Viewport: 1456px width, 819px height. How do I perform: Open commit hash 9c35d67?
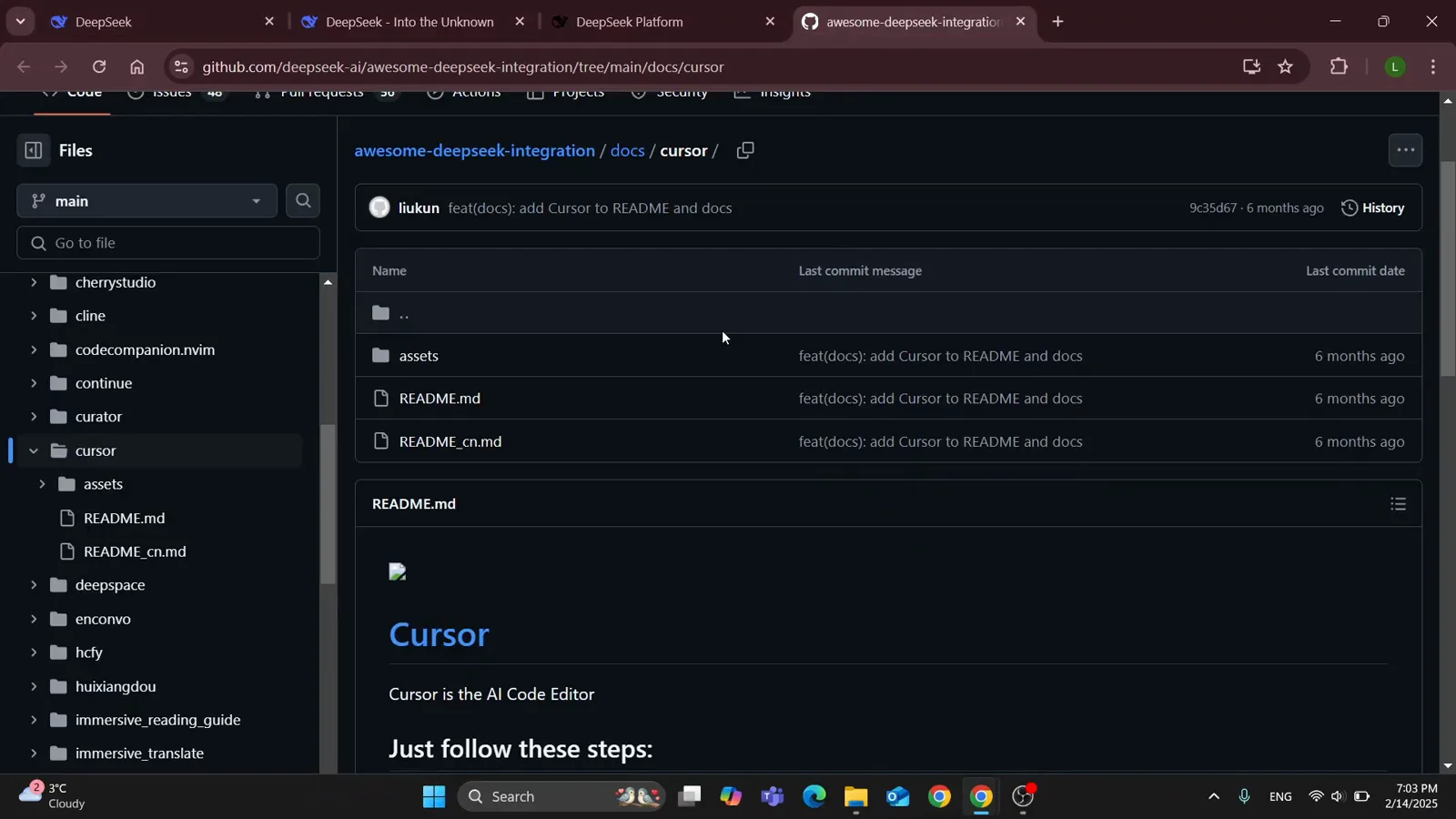(x=1213, y=208)
